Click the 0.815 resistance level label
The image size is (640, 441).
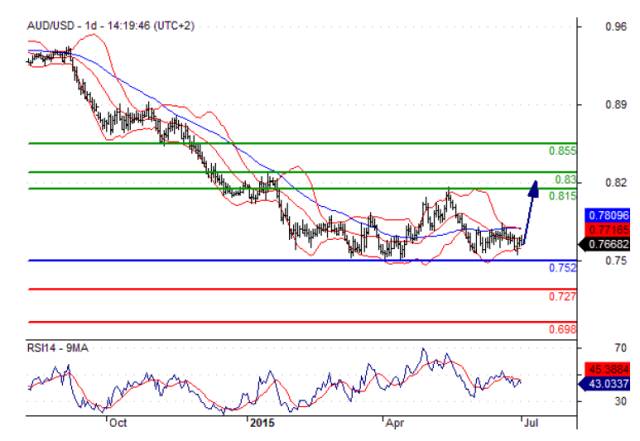[563, 196]
